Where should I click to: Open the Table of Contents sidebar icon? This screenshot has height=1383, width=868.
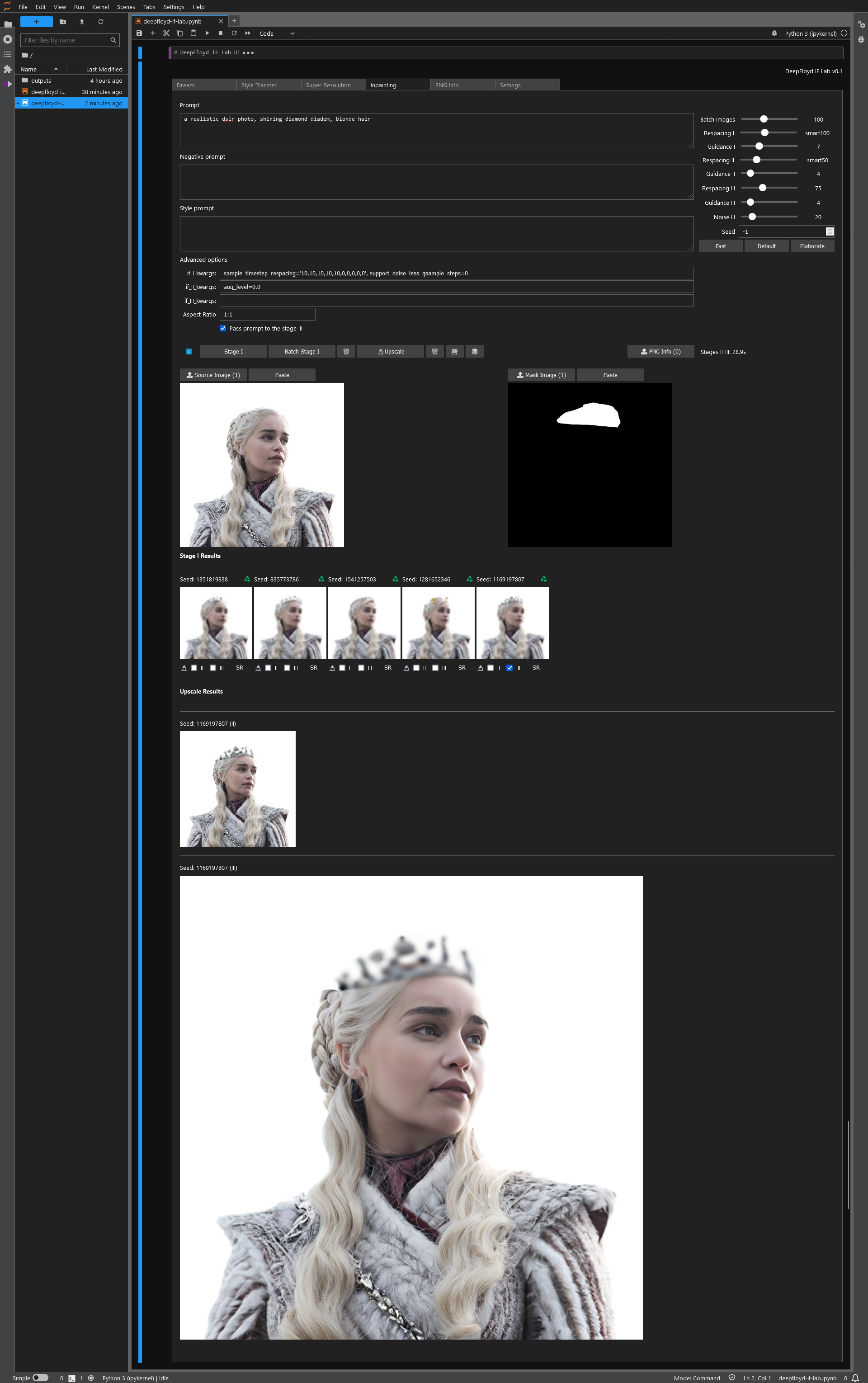pos(8,54)
